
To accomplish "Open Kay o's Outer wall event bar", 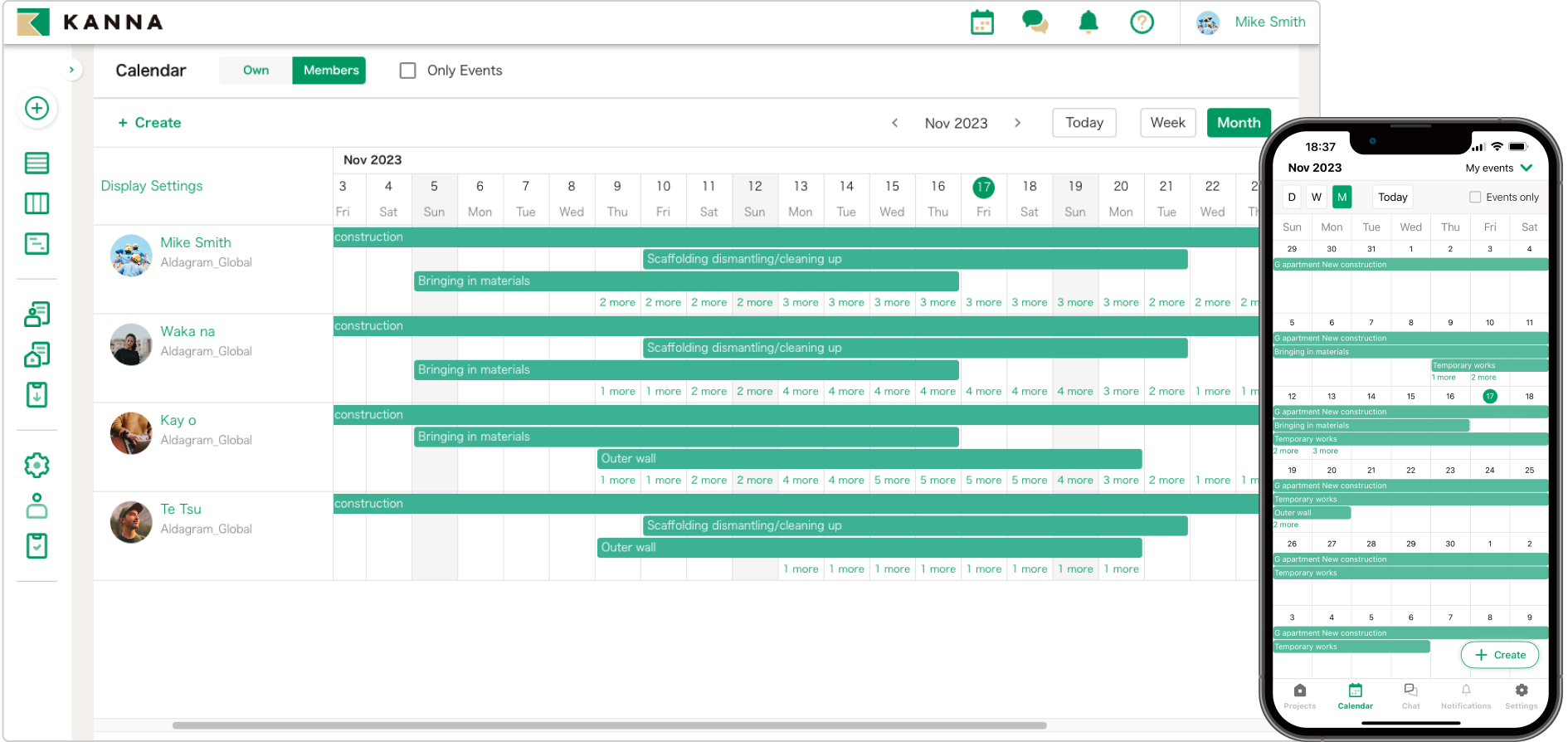I will pyautogui.click(x=869, y=458).
